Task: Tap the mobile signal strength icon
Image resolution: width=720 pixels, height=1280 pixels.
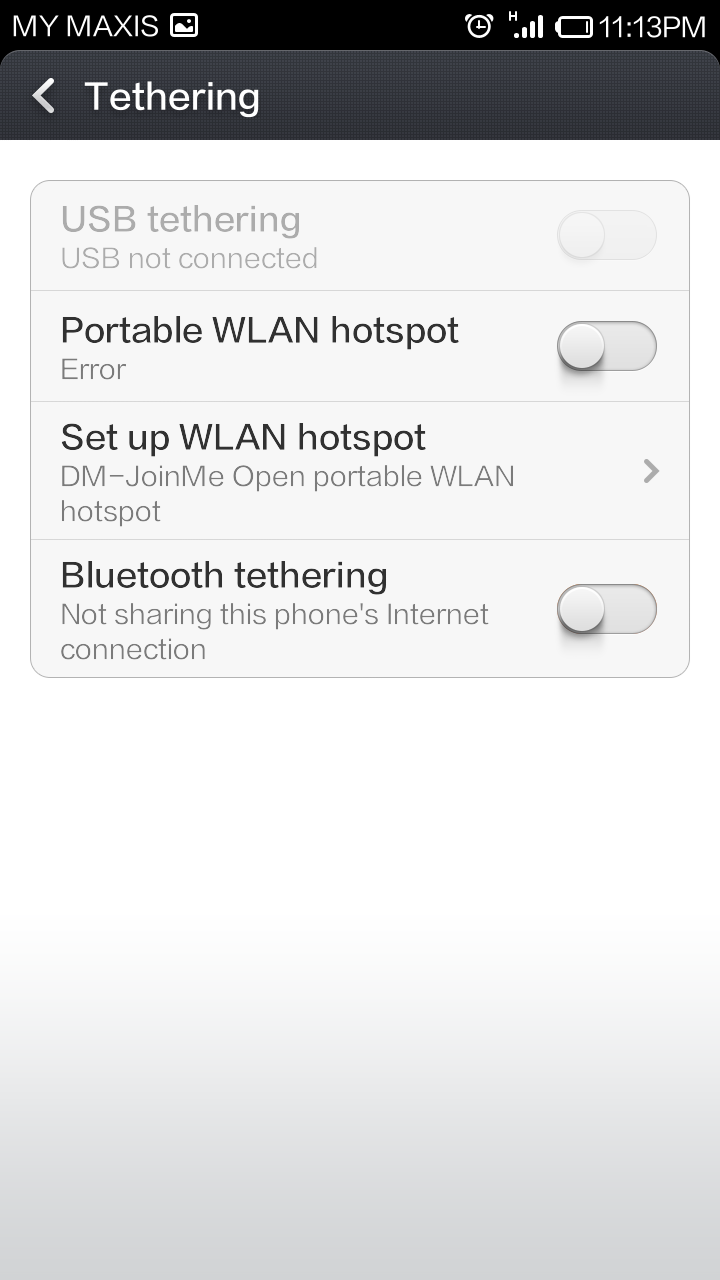Action: 526,25
